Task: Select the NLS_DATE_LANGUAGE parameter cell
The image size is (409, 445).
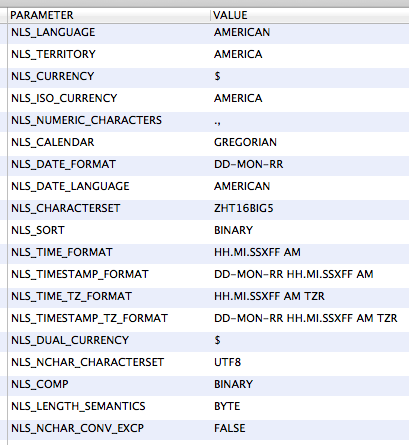Action: (x=109, y=186)
